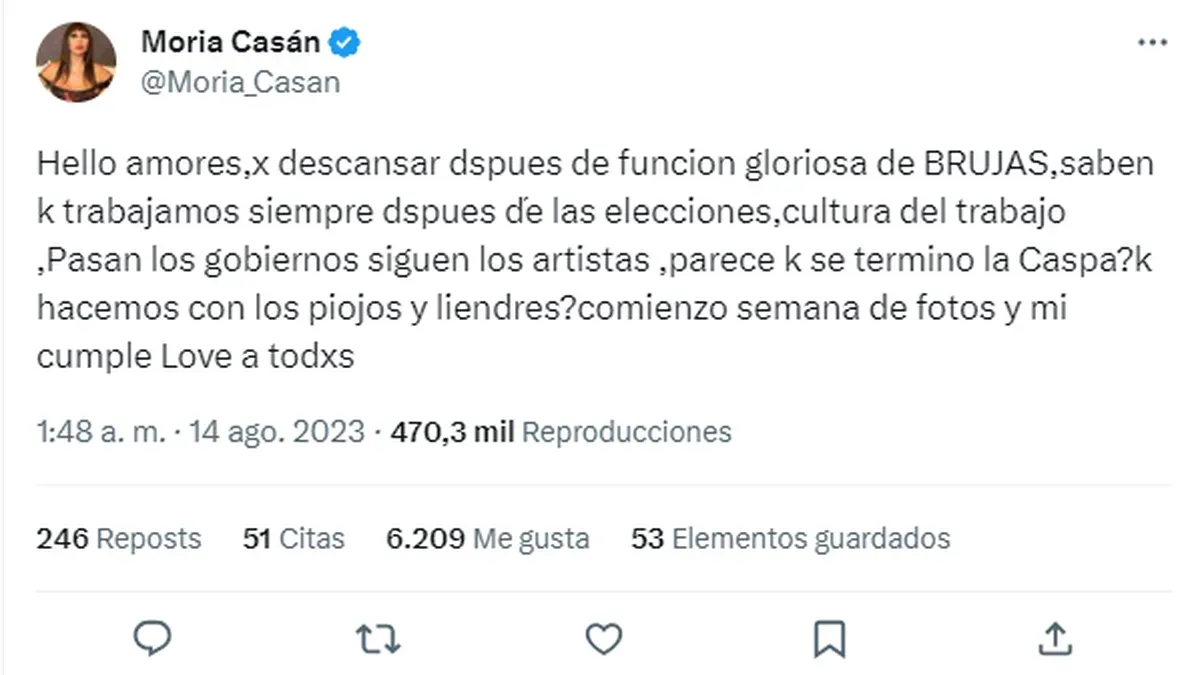See who gave 6.209 Me gusta
This screenshot has height=675, width=1200.
click(488, 538)
